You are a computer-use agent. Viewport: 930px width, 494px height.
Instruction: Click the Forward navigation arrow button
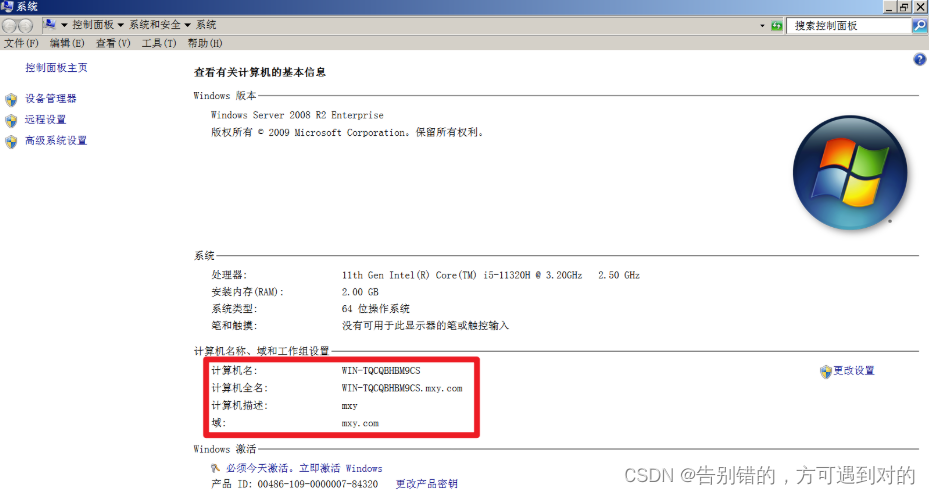(x=26, y=26)
